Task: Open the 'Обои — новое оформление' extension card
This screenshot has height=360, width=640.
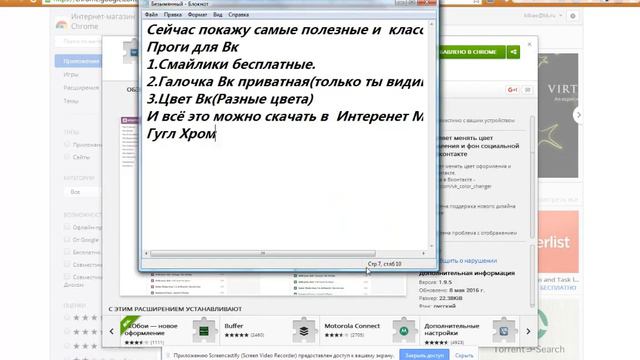Action: click(170, 332)
